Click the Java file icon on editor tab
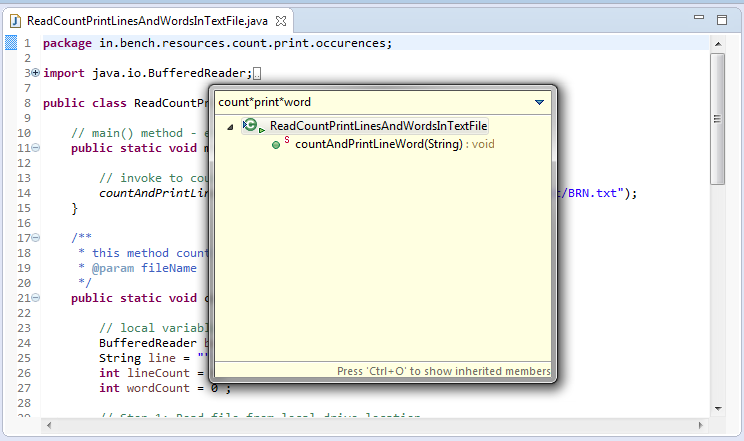Screen dimensions: 744x441 point(15,20)
